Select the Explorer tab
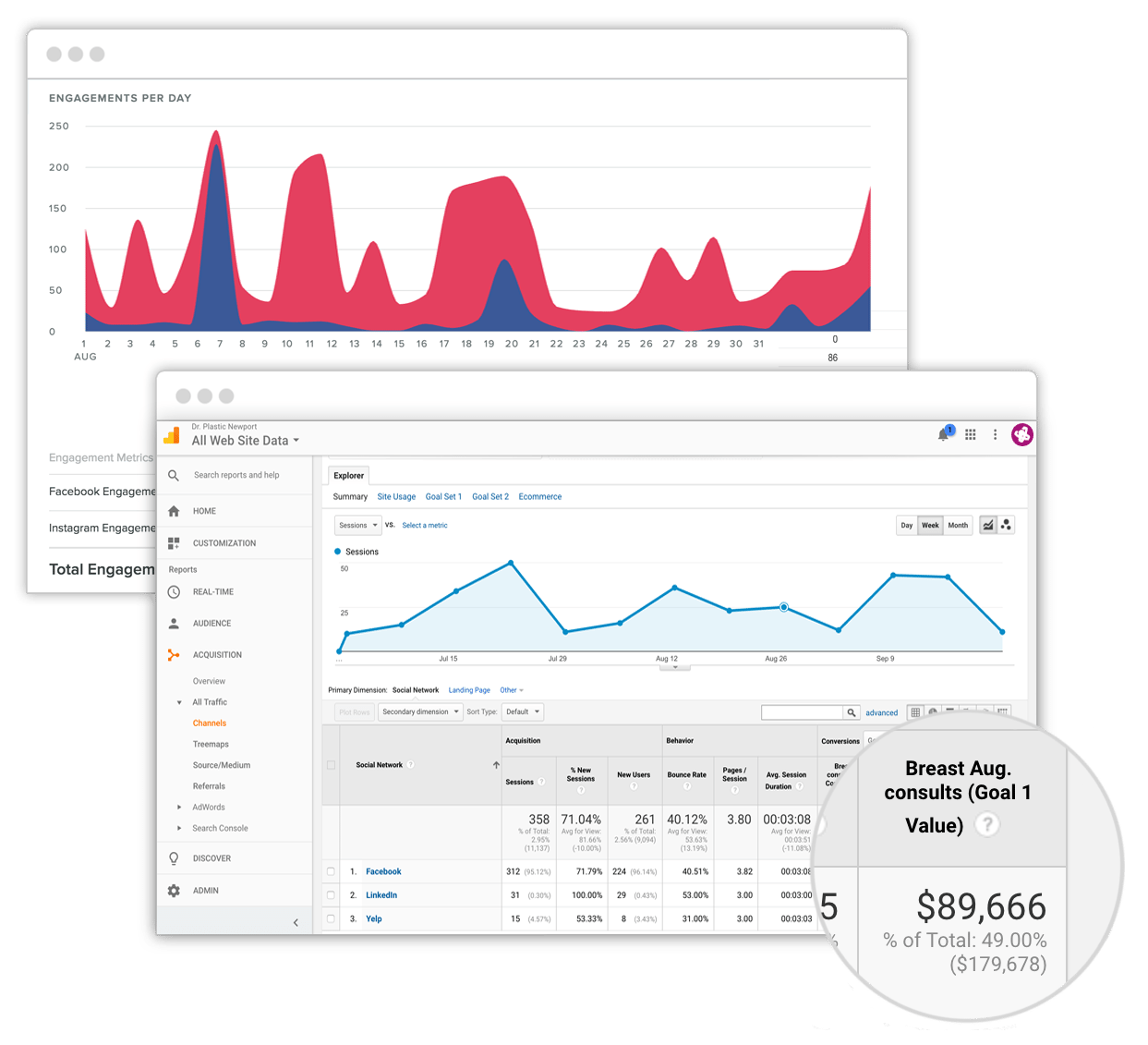The width and height of the screenshot is (1148, 1045). tap(349, 475)
